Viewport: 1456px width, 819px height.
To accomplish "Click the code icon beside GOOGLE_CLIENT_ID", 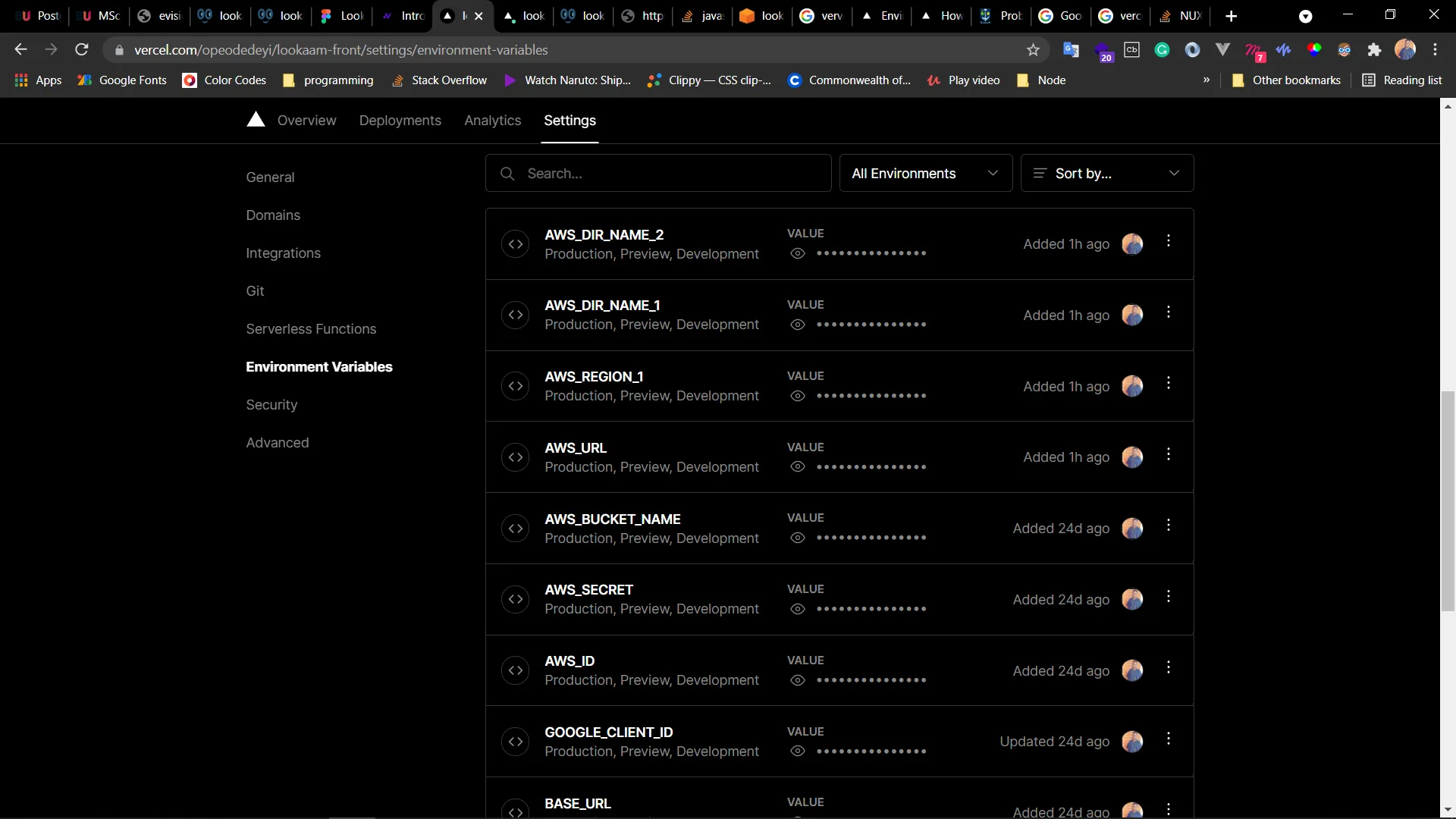I will click(x=516, y=742).
